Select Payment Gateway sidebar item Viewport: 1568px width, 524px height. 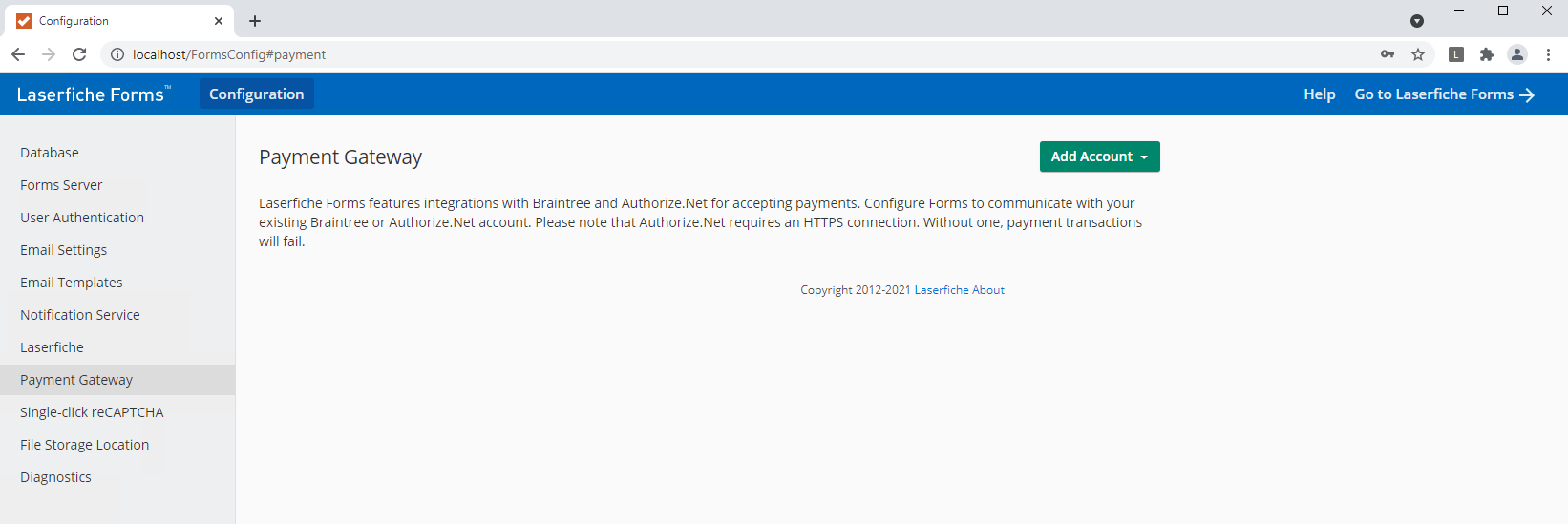pyautogui.click(x=117, y=380)
